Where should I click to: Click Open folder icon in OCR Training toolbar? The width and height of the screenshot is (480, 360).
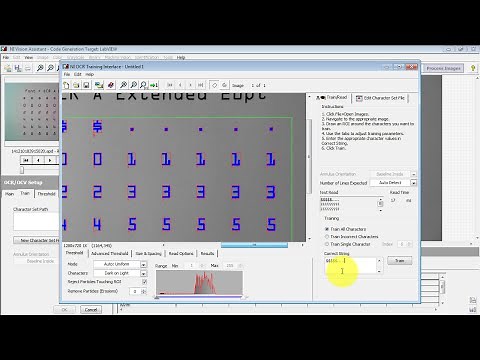click(x=76, y=85)
